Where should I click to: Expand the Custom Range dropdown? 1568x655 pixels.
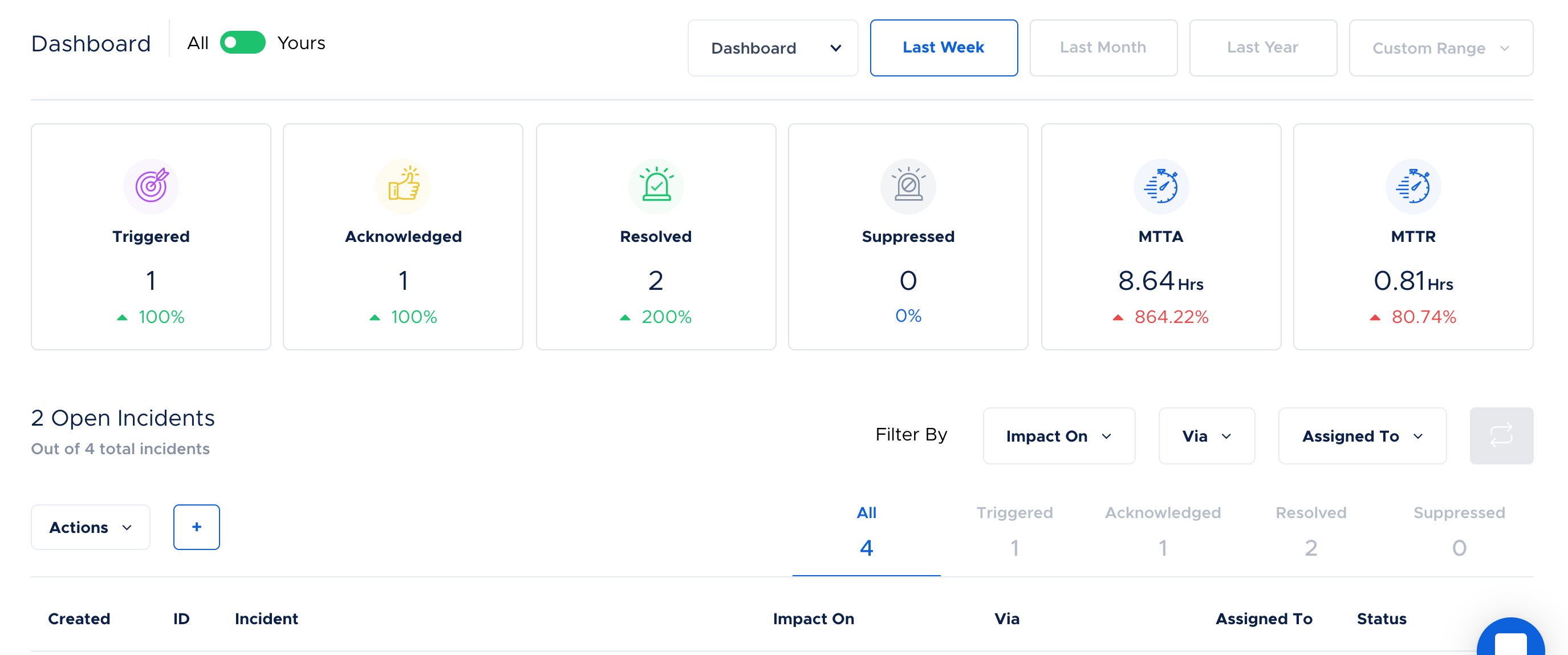click(1440, 47)
